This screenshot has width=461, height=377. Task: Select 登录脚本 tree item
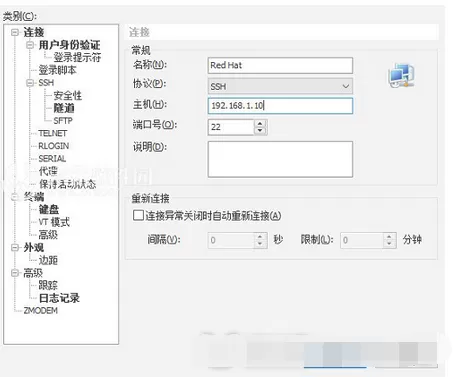click(57, 70)
